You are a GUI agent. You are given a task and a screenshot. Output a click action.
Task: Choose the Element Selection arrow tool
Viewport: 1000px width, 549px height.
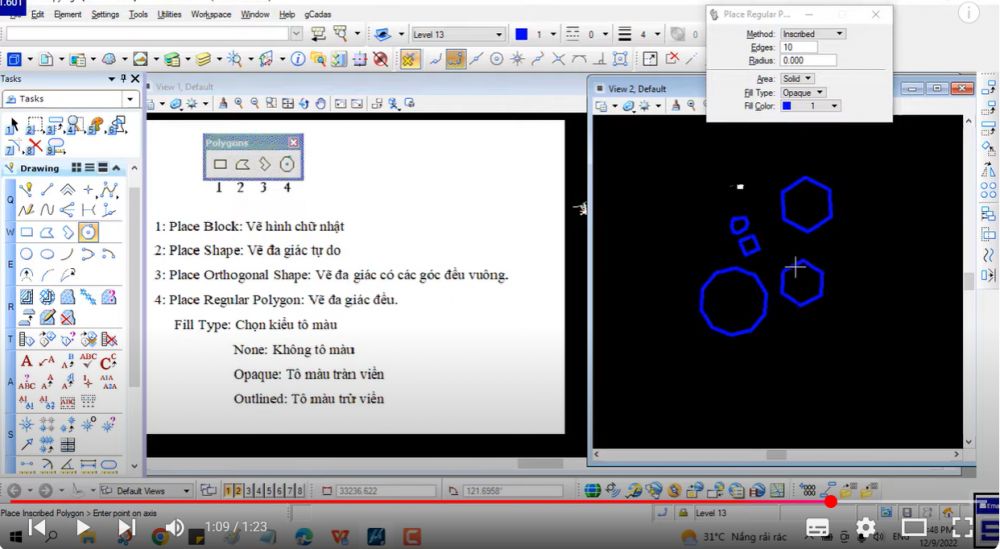pyautogui.click(x=12, y=125)
